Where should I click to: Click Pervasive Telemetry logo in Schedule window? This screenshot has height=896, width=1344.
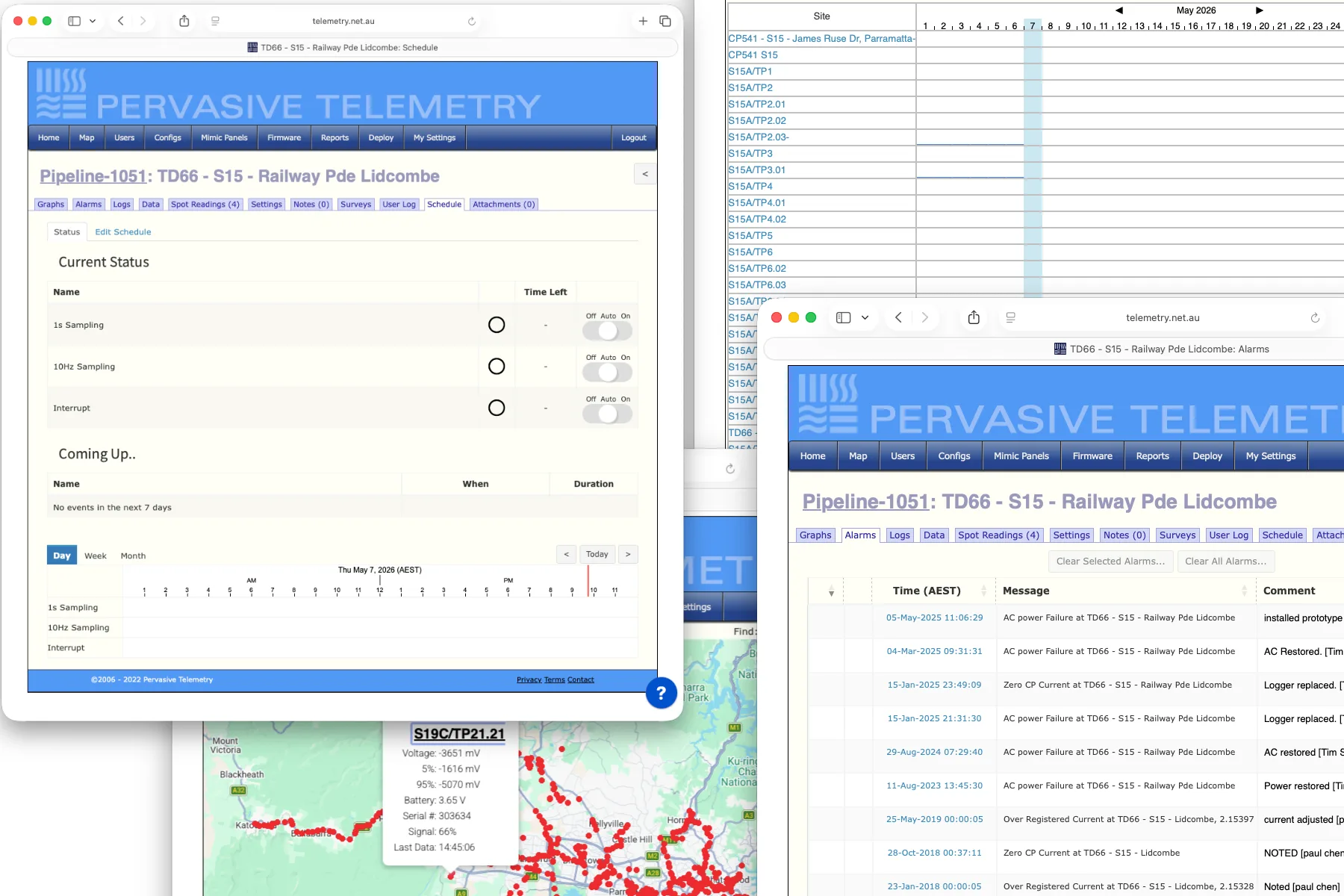(x=288, y=94)
